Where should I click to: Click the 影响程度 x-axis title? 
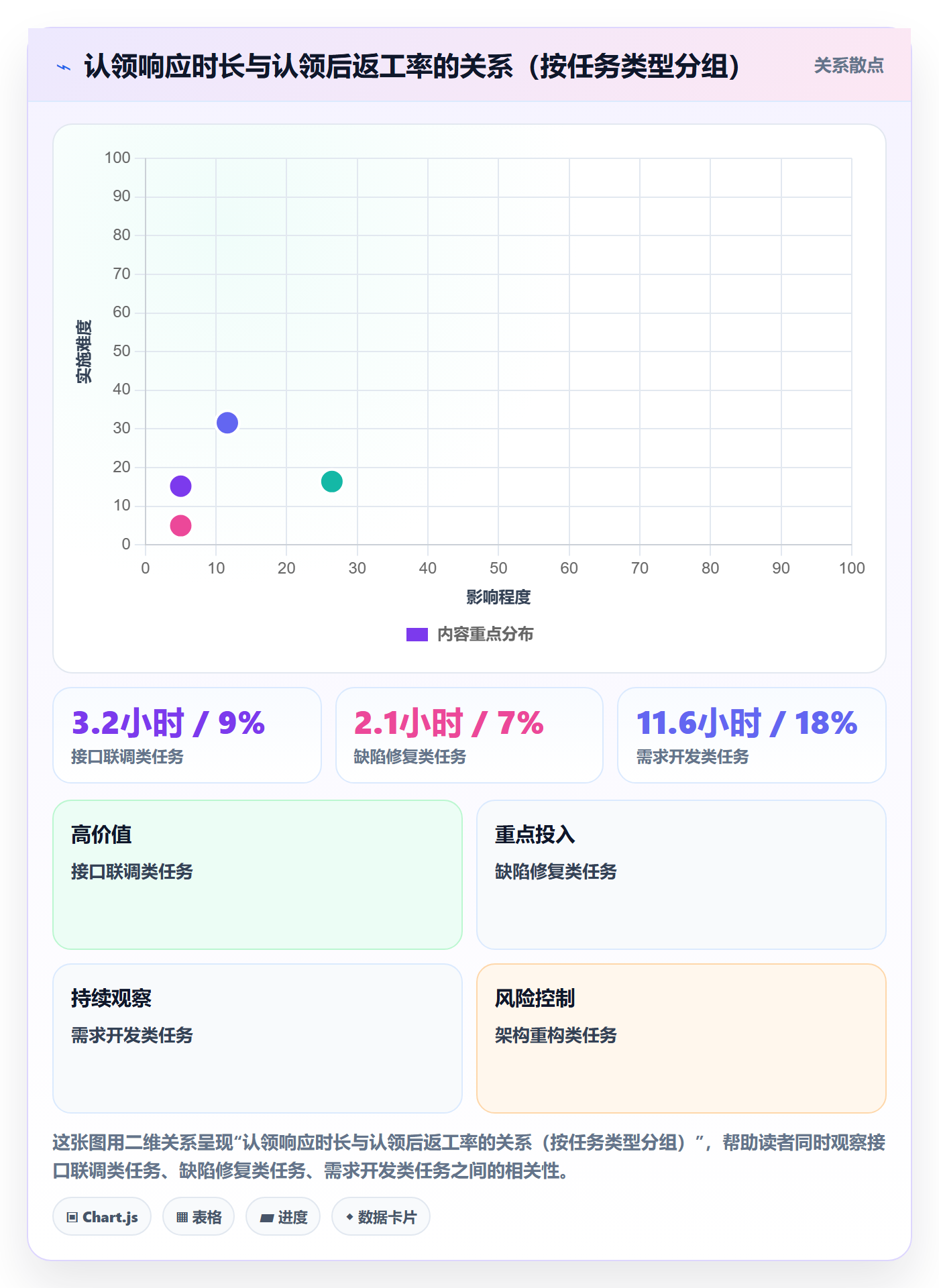pos(498,597)
